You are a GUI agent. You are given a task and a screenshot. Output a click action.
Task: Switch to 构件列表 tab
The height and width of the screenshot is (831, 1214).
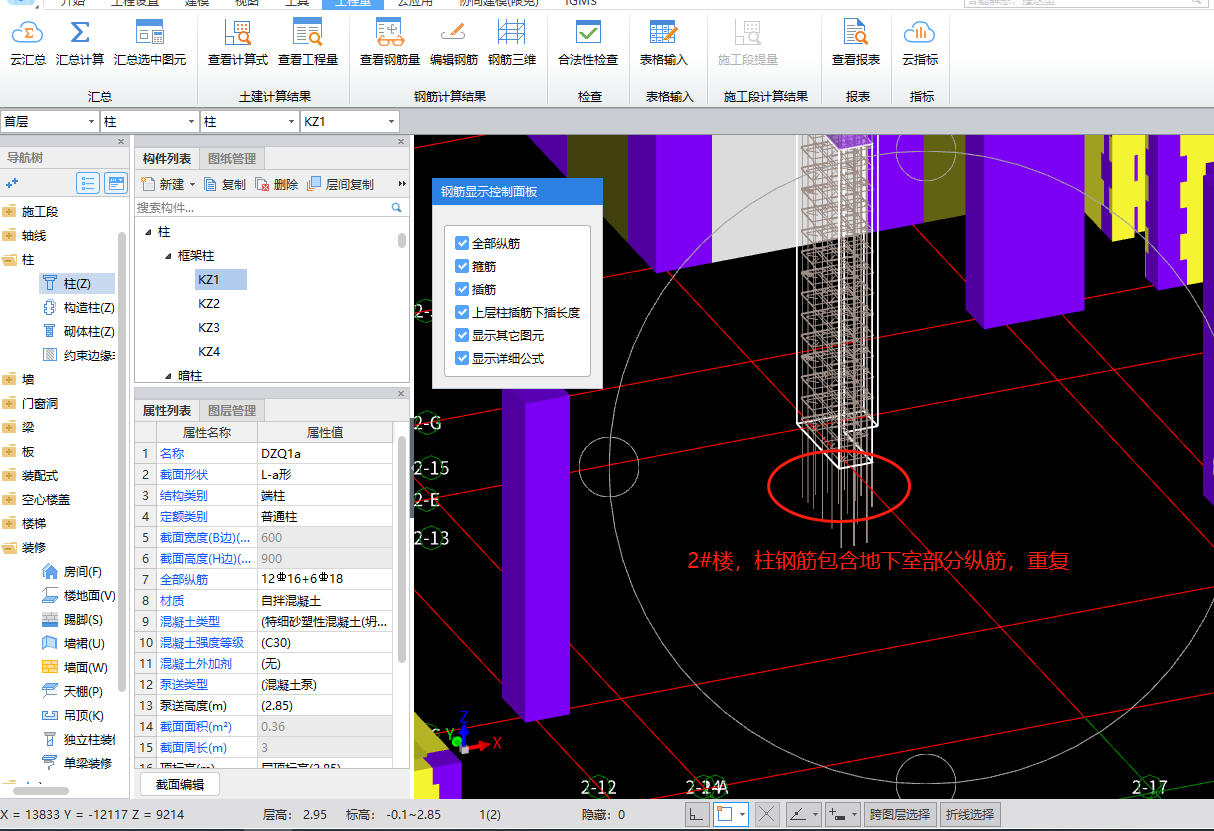coord(167,158)
